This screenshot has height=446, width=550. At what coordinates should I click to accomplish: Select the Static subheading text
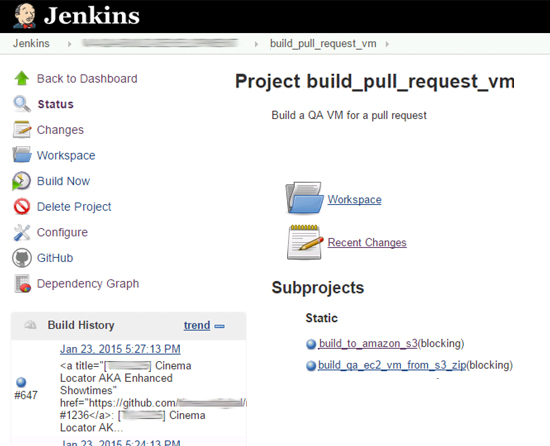click(321, 318)
